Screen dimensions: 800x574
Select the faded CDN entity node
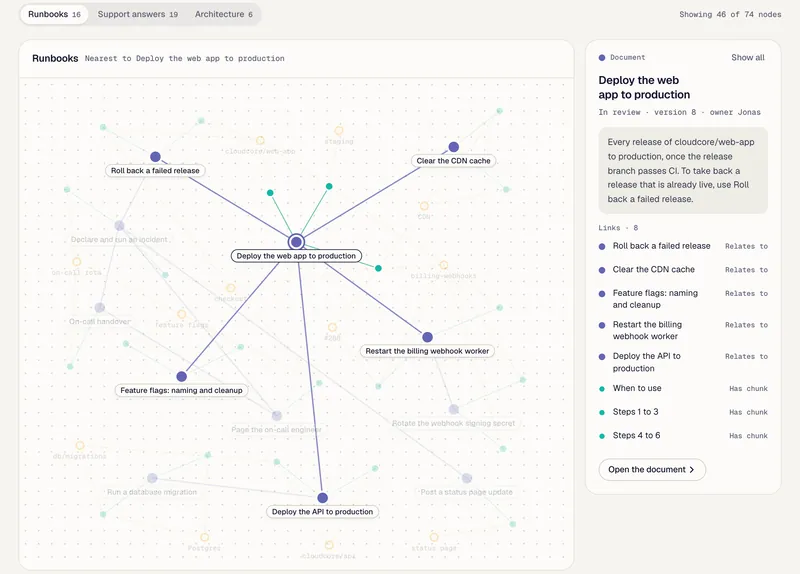(x=424, y=206)
